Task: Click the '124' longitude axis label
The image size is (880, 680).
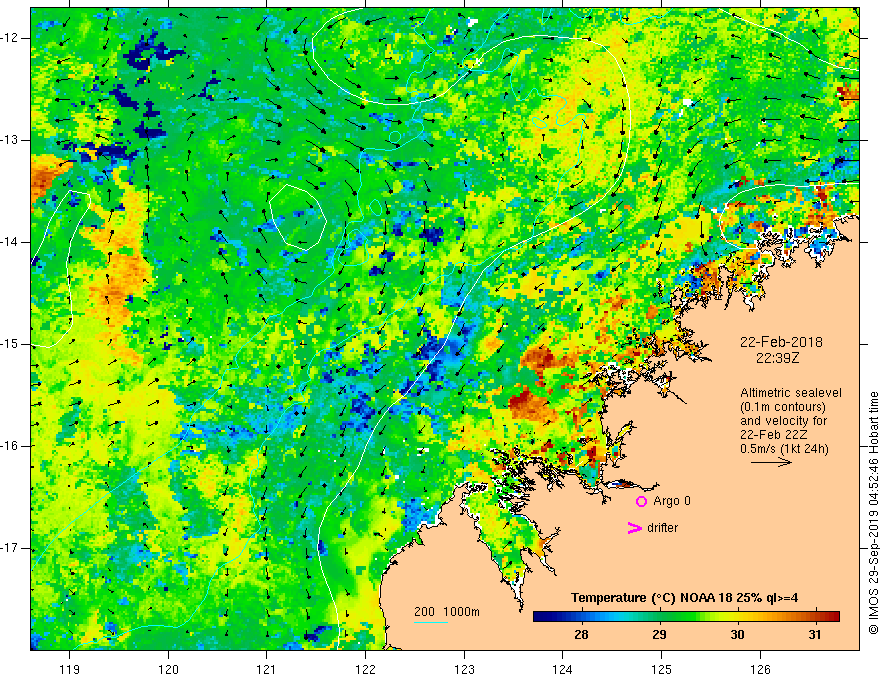Action: click(x=562, y=669)
